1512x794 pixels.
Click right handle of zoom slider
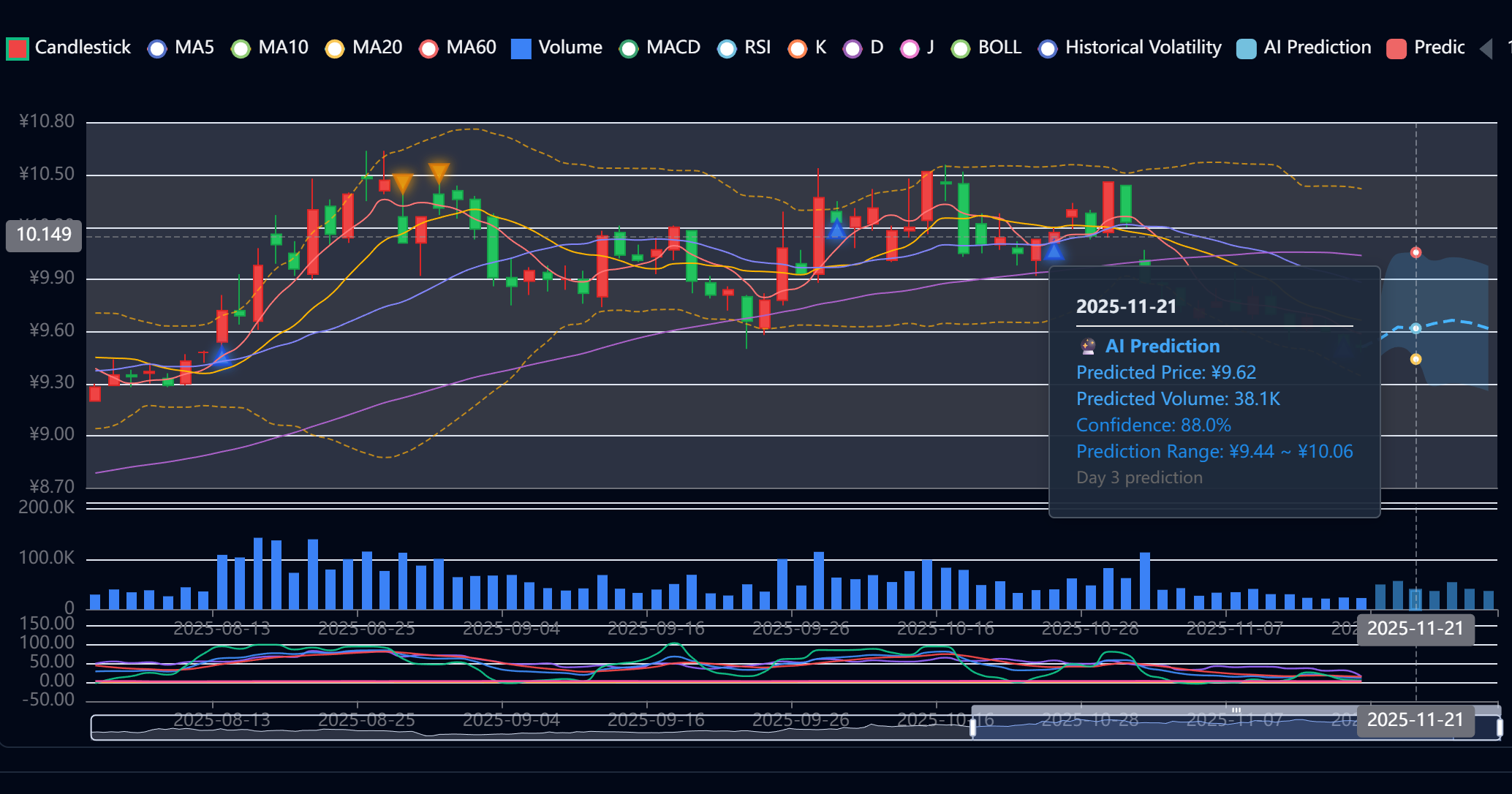1499,727
